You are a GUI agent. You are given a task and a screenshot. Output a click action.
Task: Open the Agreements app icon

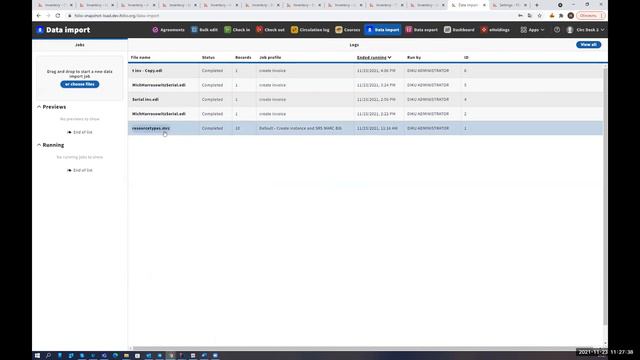coord(155,30)
